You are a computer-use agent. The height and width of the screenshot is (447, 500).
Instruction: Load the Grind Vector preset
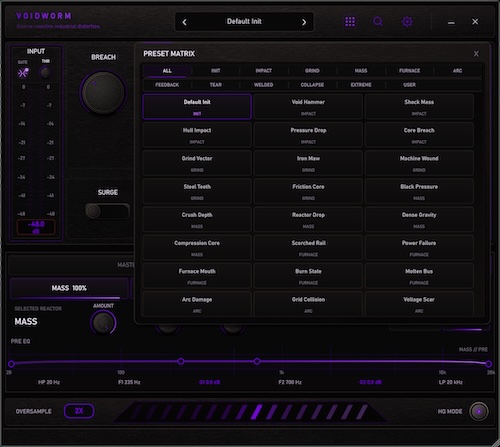[x=197, y=163]
